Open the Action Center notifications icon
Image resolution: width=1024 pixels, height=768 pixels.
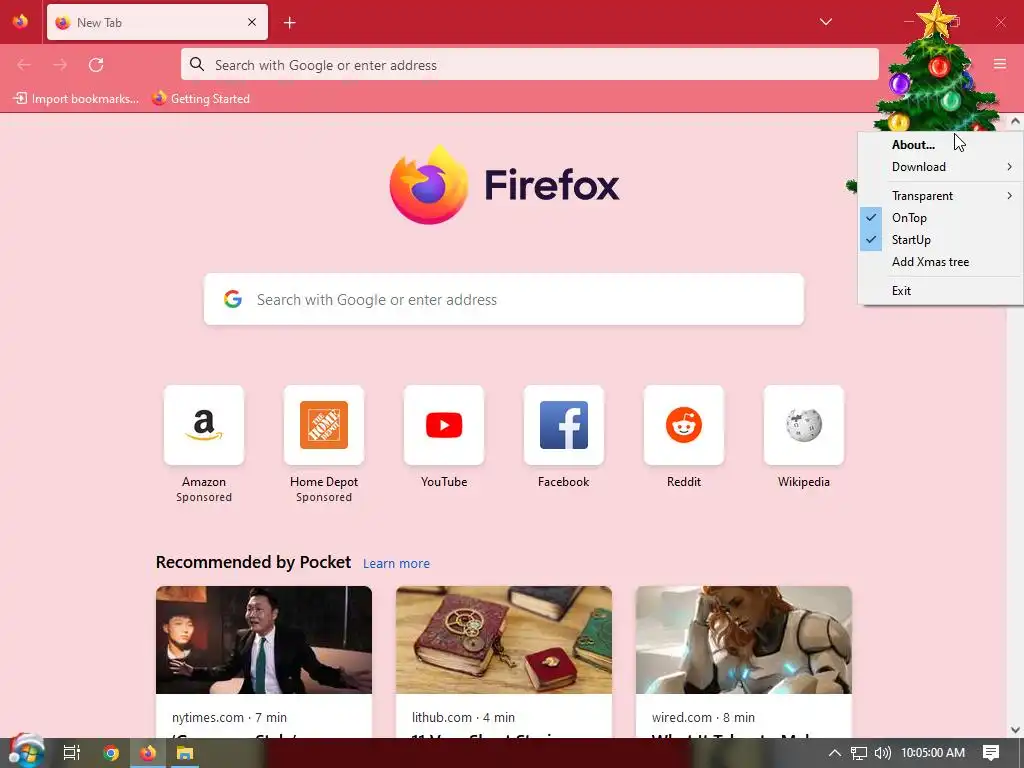point(991,753)
